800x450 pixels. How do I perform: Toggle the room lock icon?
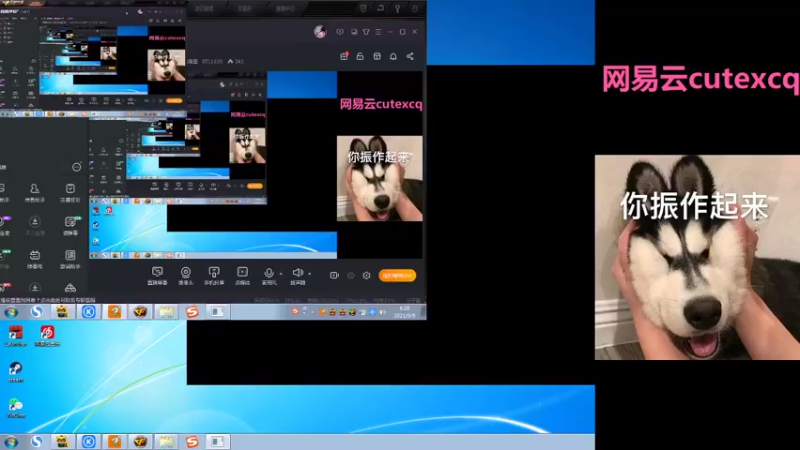(x=360, y=56)
